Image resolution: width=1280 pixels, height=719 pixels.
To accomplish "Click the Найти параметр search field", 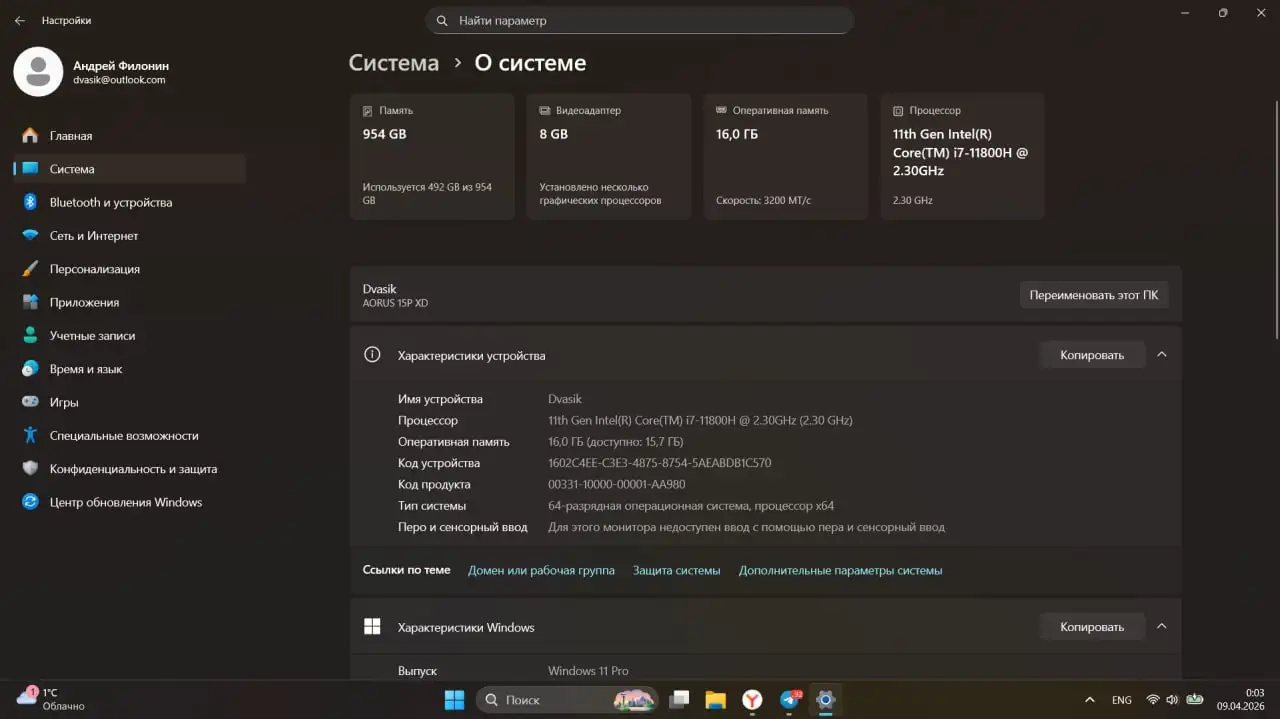I will click(640, 20).
